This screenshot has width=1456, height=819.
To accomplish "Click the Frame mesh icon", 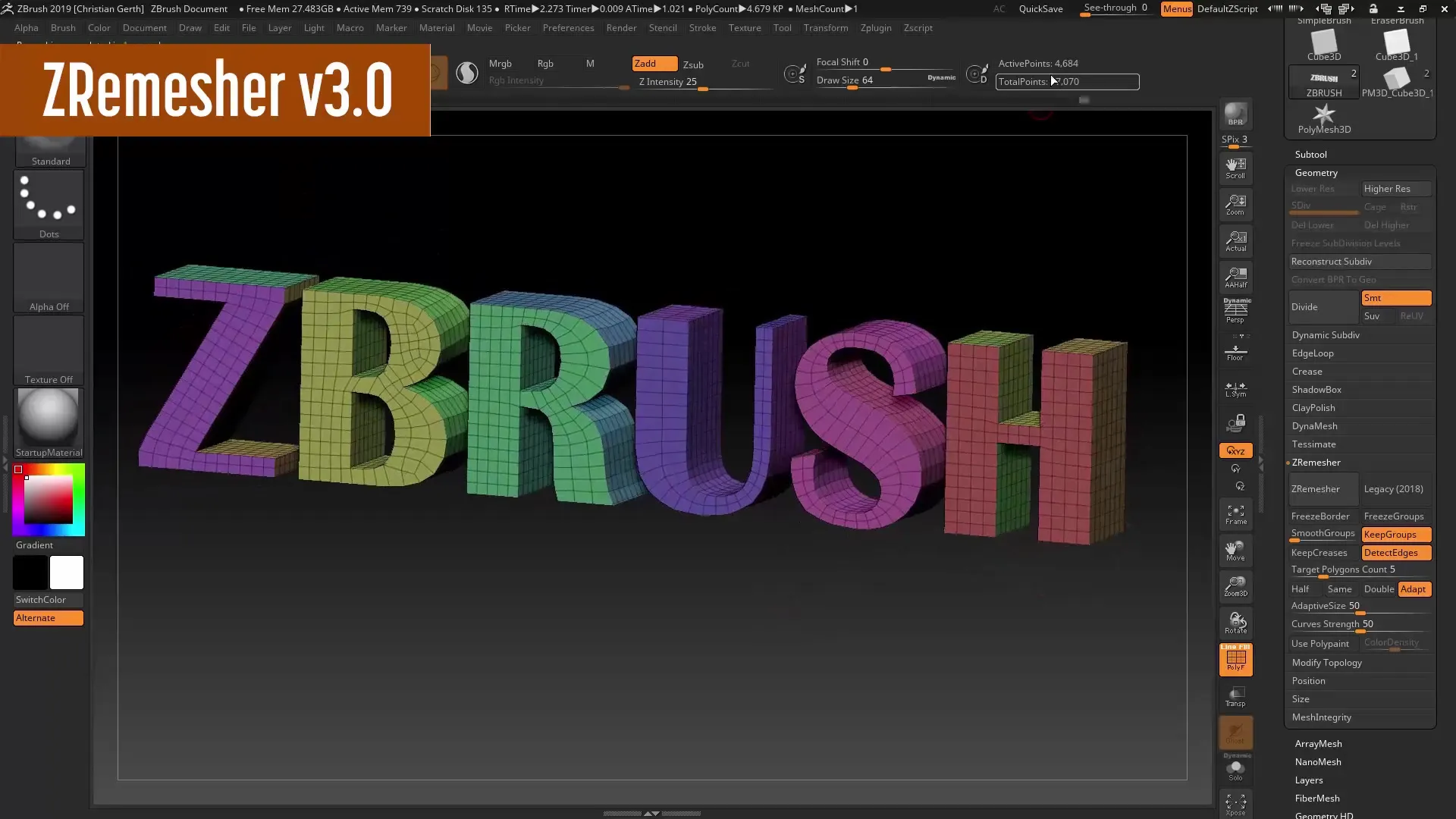I will pyautogui.click(x=1235, y=515).
